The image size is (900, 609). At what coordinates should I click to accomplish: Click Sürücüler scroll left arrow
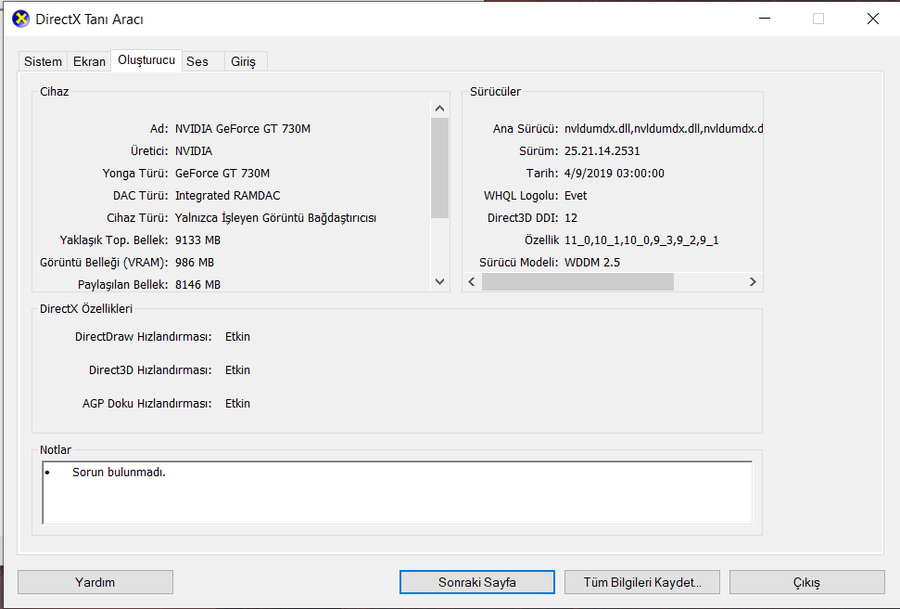coord(472,281)
